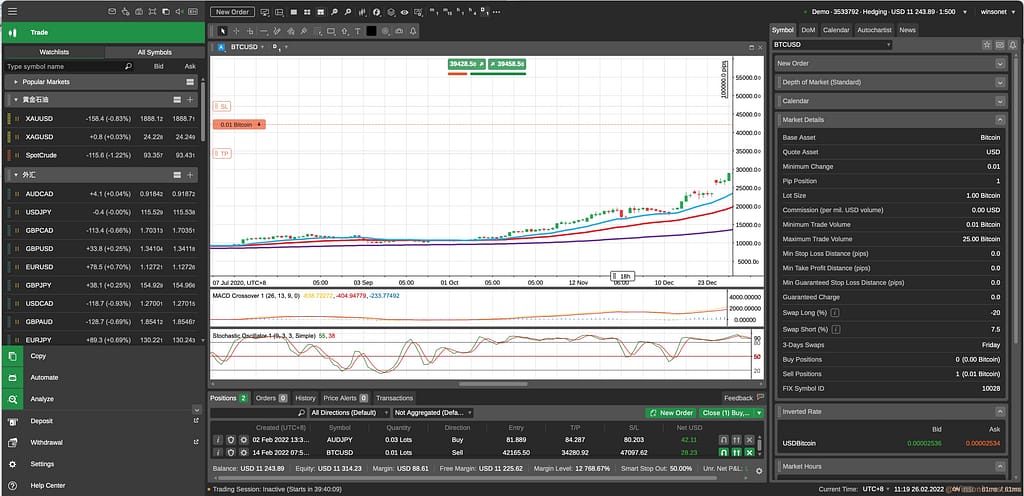Screen dimensions: 1024x496
Task: Switch to the History tab
Action: pyautogui.click(x=305, y=398)
